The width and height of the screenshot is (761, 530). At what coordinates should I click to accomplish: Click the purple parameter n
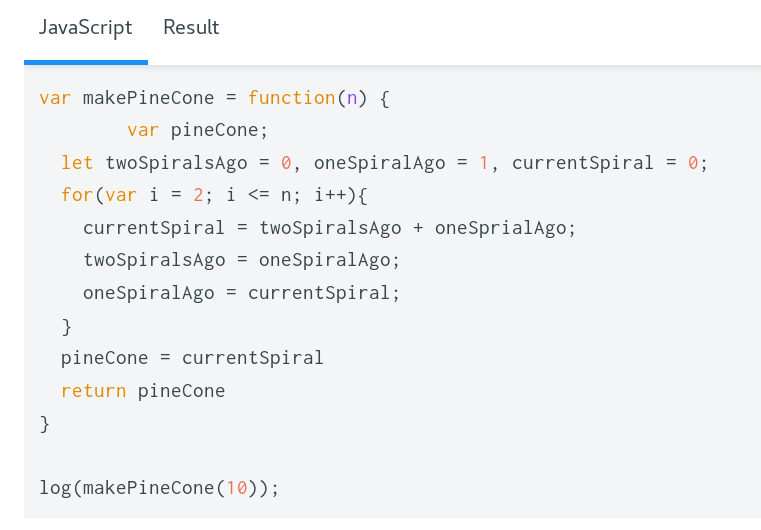tap(351, 98)
